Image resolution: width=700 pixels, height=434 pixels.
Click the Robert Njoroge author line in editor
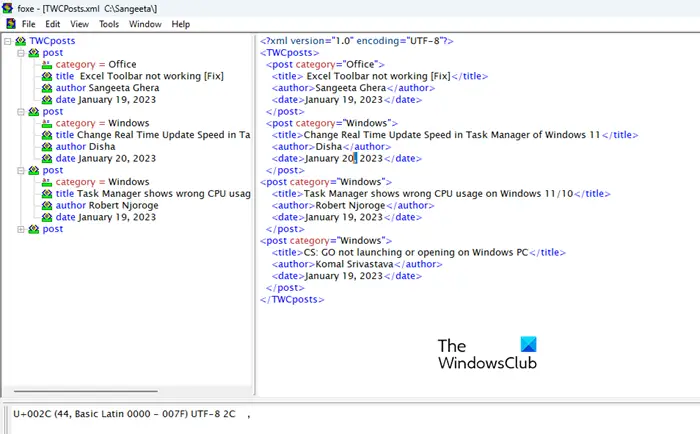pyautogui.click(x=353, y=205)
